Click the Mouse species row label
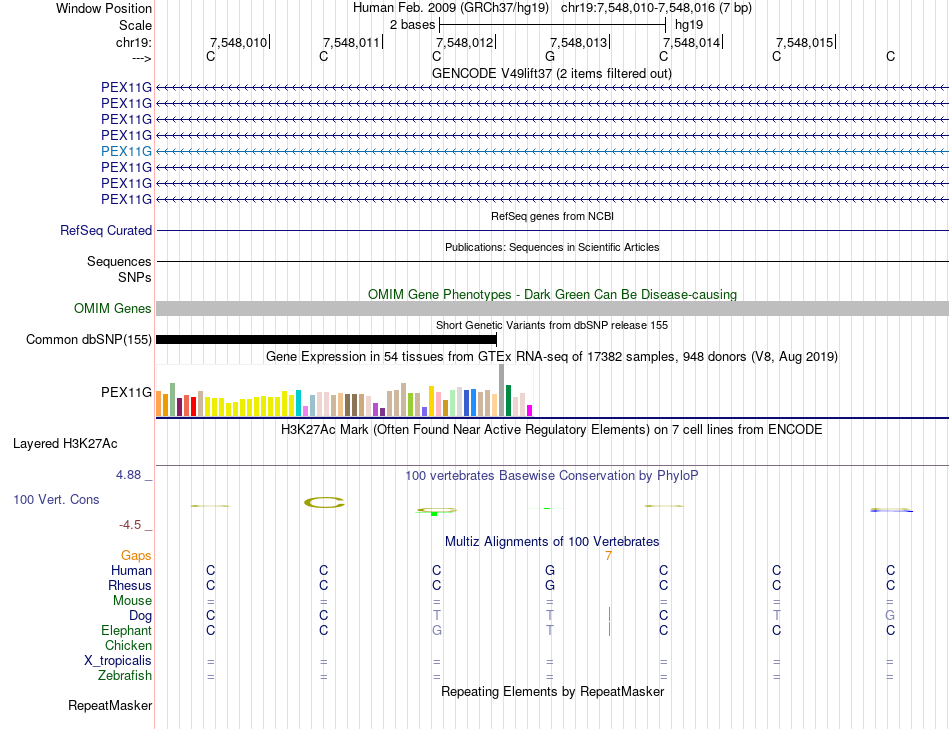 pos(132,601)
